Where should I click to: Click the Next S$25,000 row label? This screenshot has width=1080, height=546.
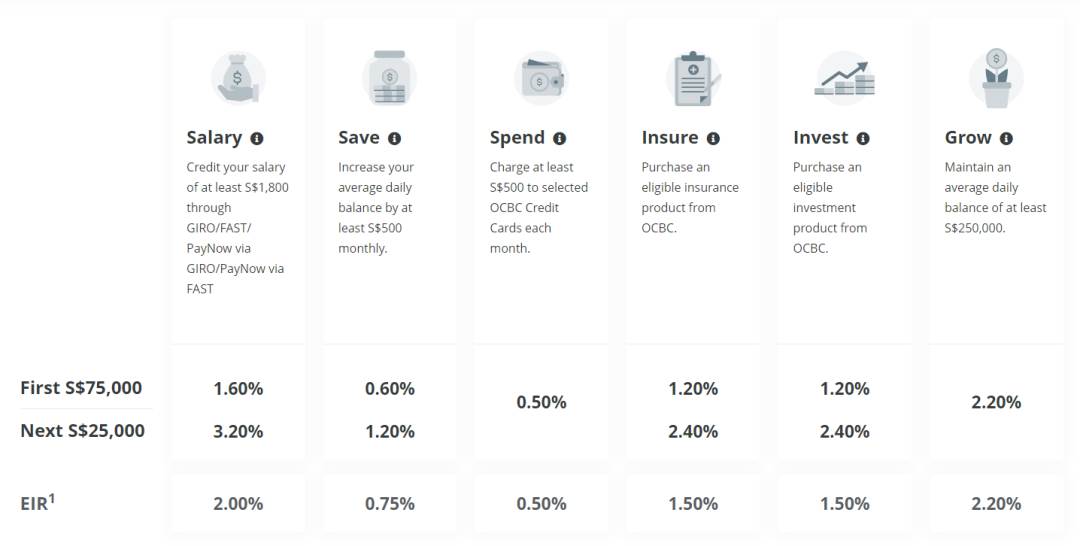pyautogui.click(x=83, y=431)
